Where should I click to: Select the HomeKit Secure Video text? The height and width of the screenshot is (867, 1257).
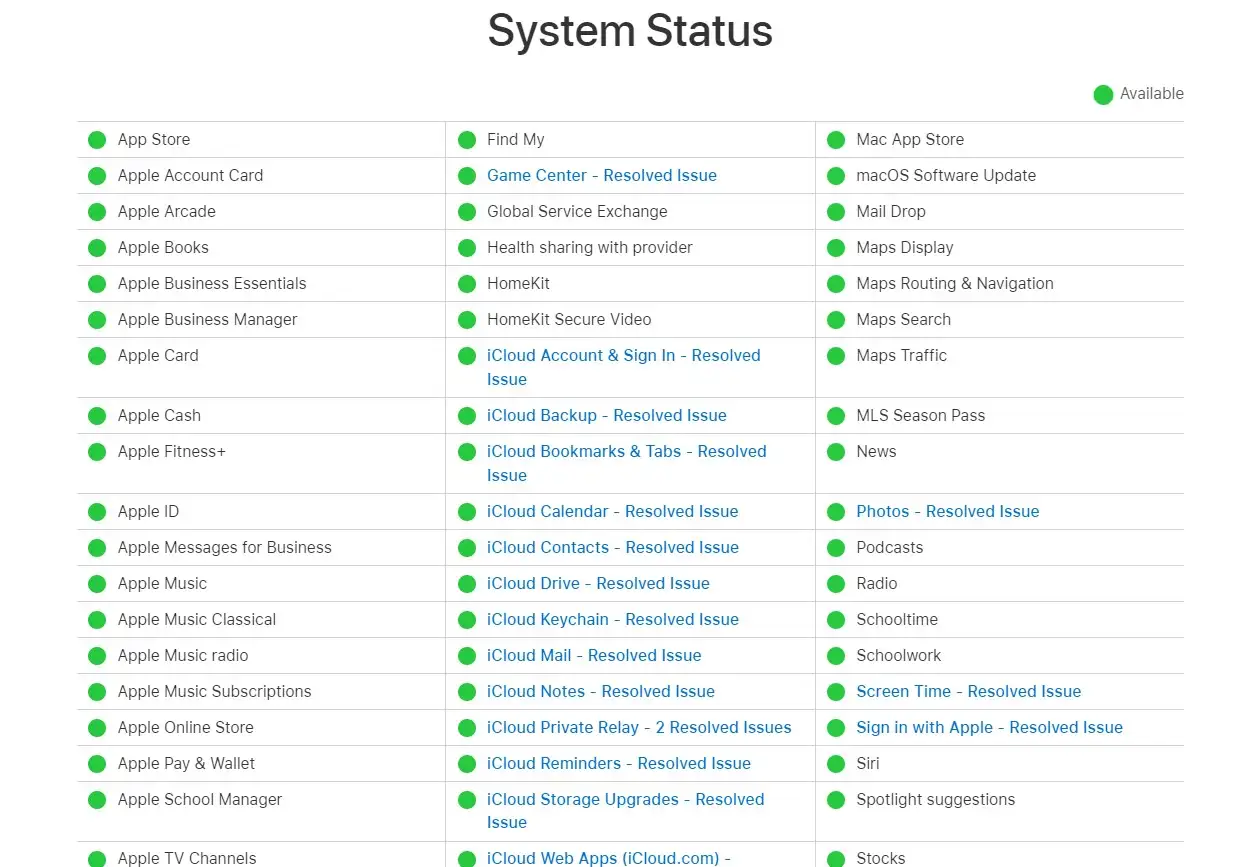(x=569, y=319)
